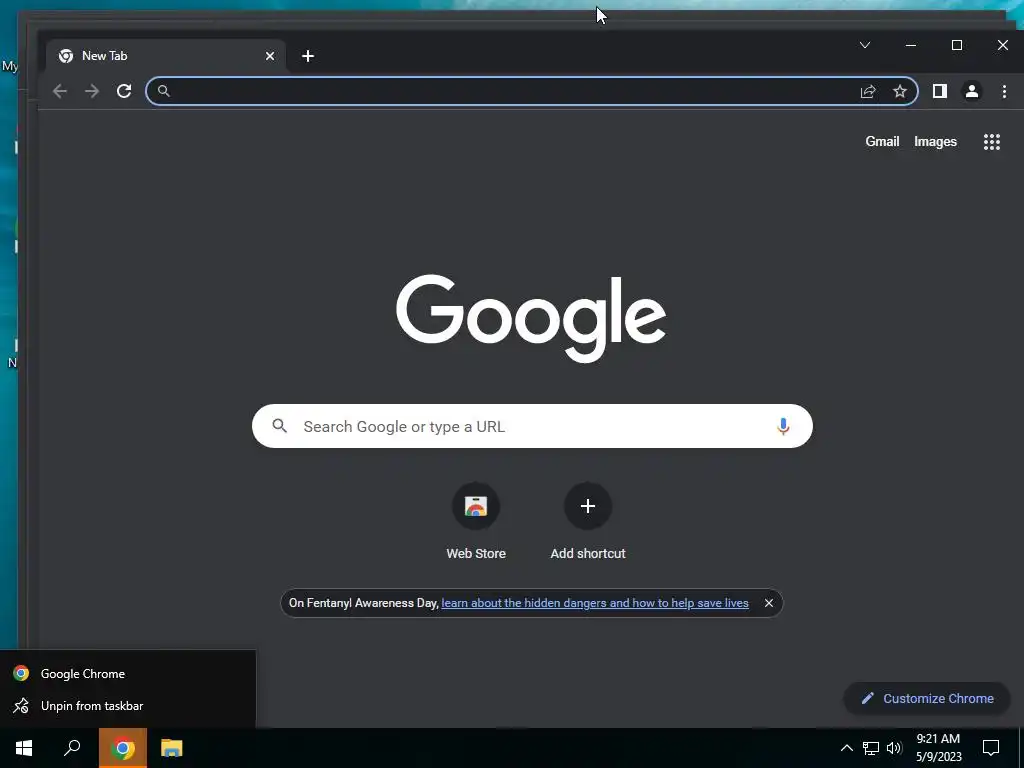This screenshot has width=1024, height=768.
Task: Follow the learn about hidden dangers link
Action: (x=595, y=603)
